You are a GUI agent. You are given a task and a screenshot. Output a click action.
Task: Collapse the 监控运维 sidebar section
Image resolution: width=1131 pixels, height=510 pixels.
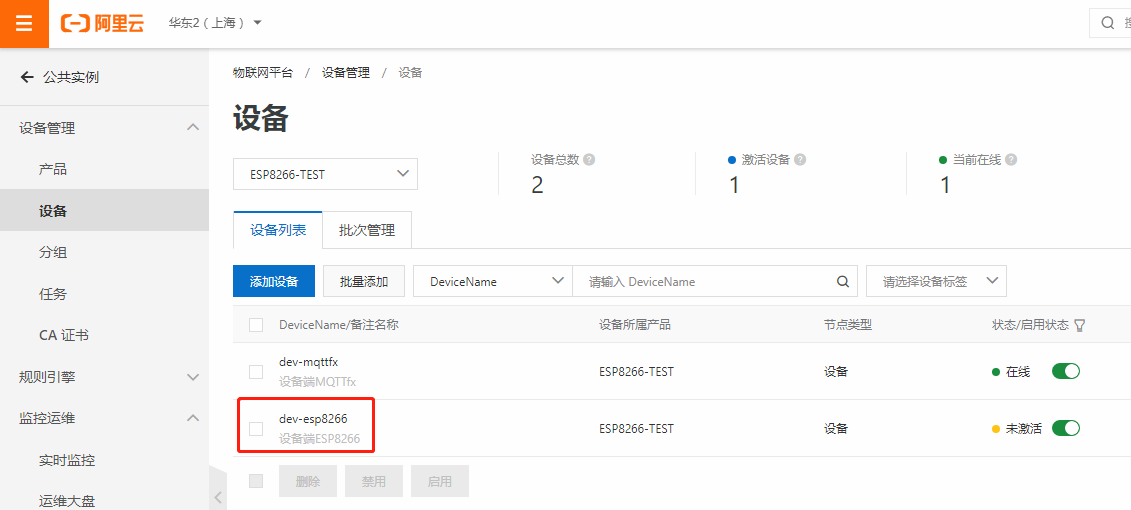coord(193,418)
